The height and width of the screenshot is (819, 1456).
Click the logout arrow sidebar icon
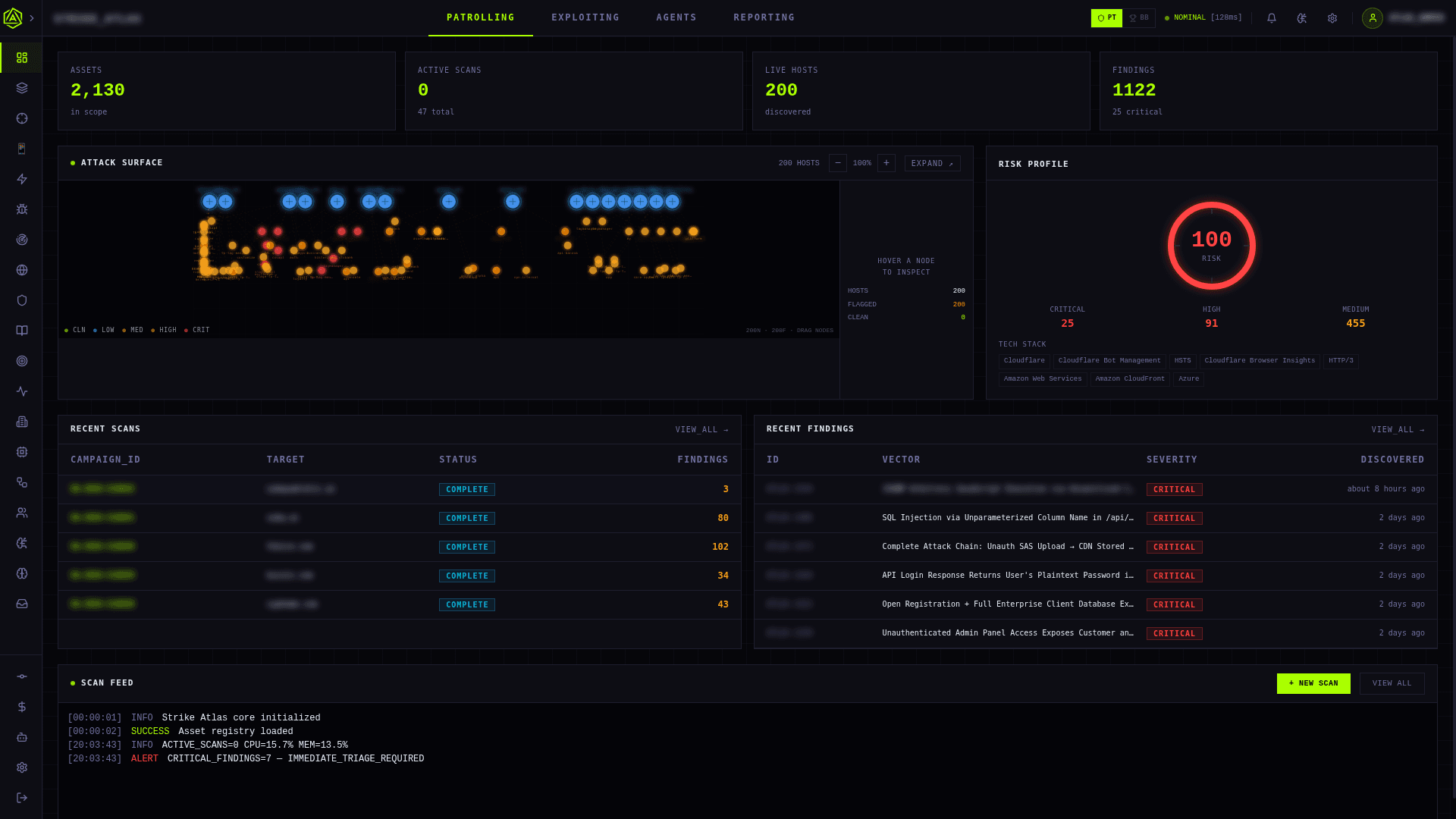click(x=22, y=798)
